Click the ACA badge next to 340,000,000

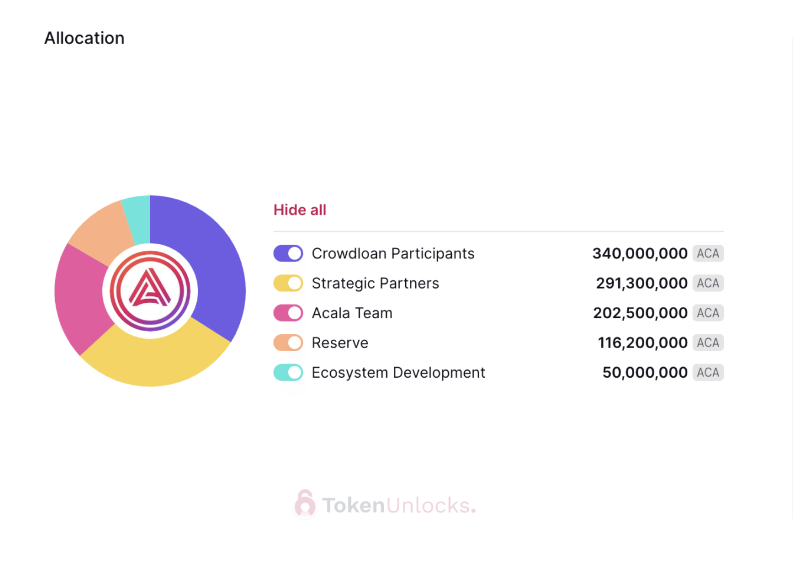tap(708, 253)
